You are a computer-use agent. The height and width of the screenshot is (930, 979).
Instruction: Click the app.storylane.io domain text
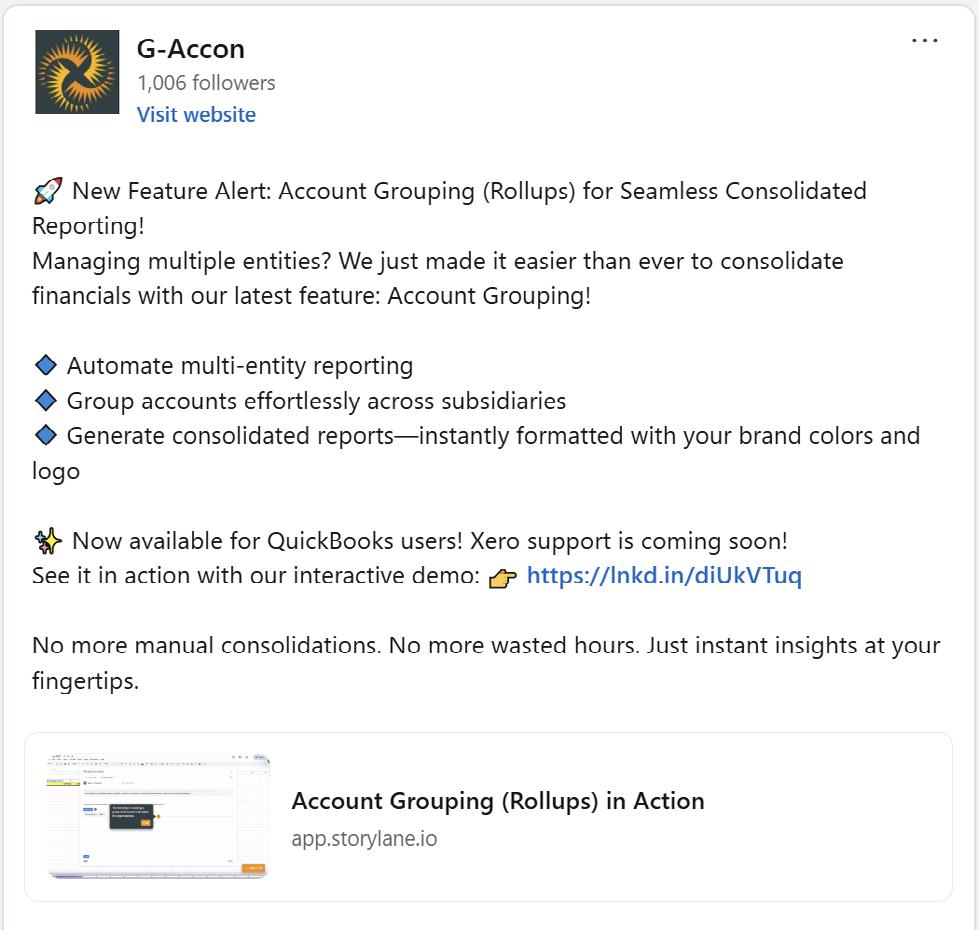pyautogui.click(x=364, y=839)
